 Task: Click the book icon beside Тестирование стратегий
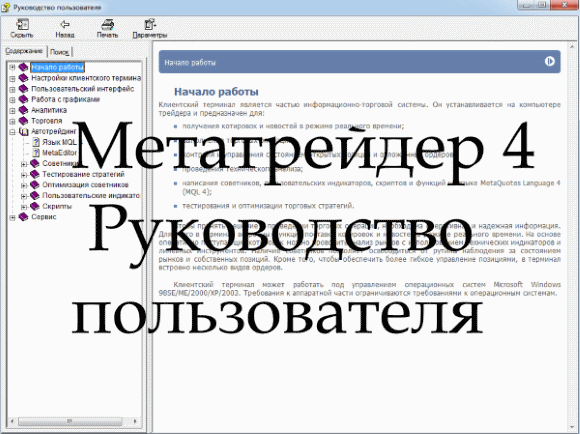point(35,174)
